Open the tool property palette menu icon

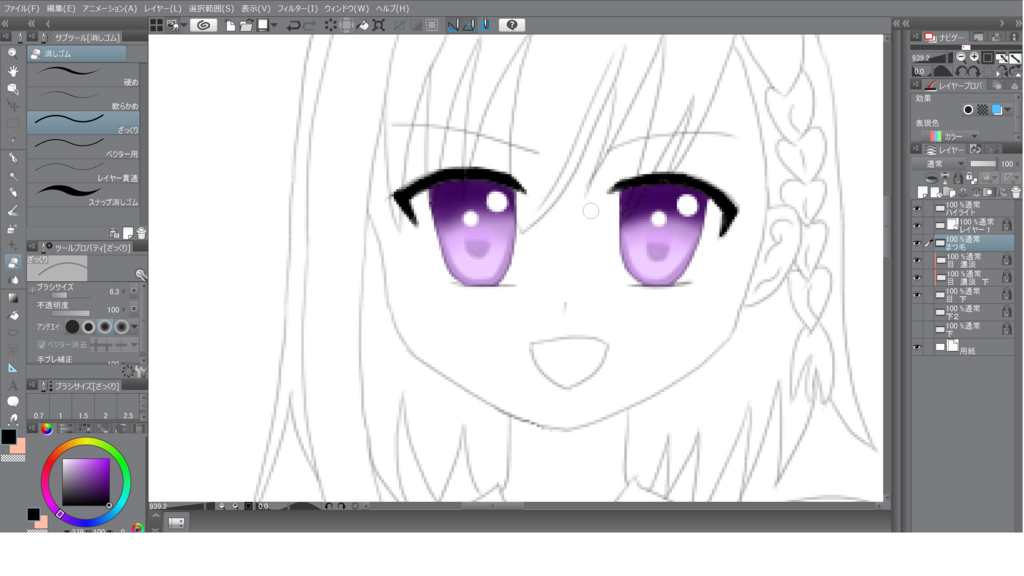pos(32,247)
